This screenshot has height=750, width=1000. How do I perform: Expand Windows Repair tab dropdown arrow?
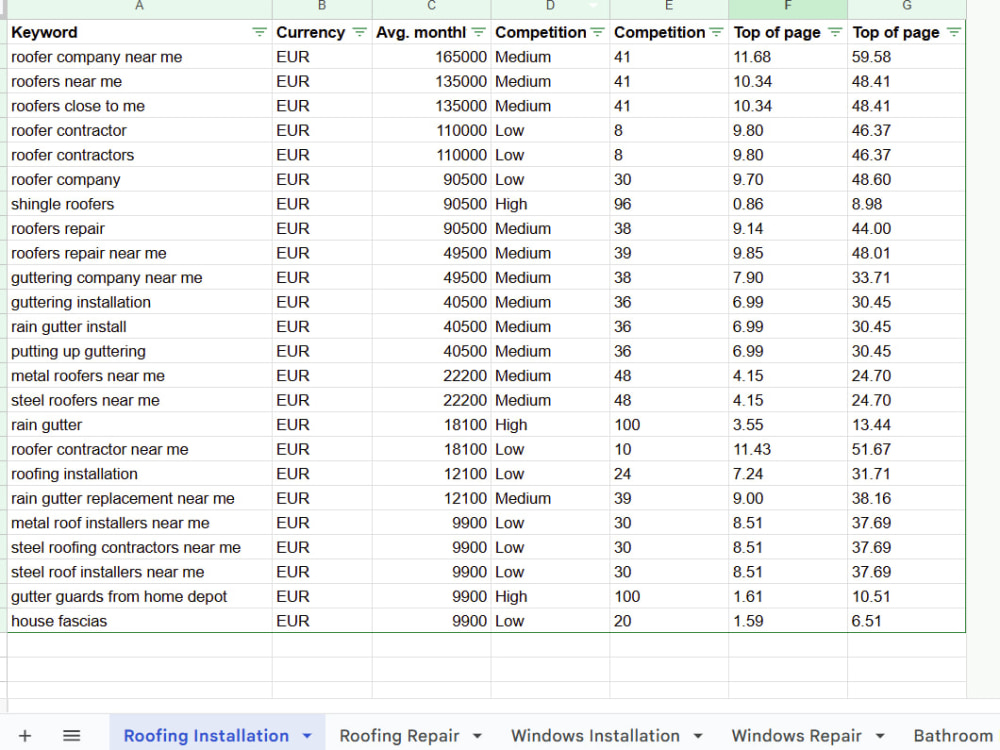click(880, 736)
